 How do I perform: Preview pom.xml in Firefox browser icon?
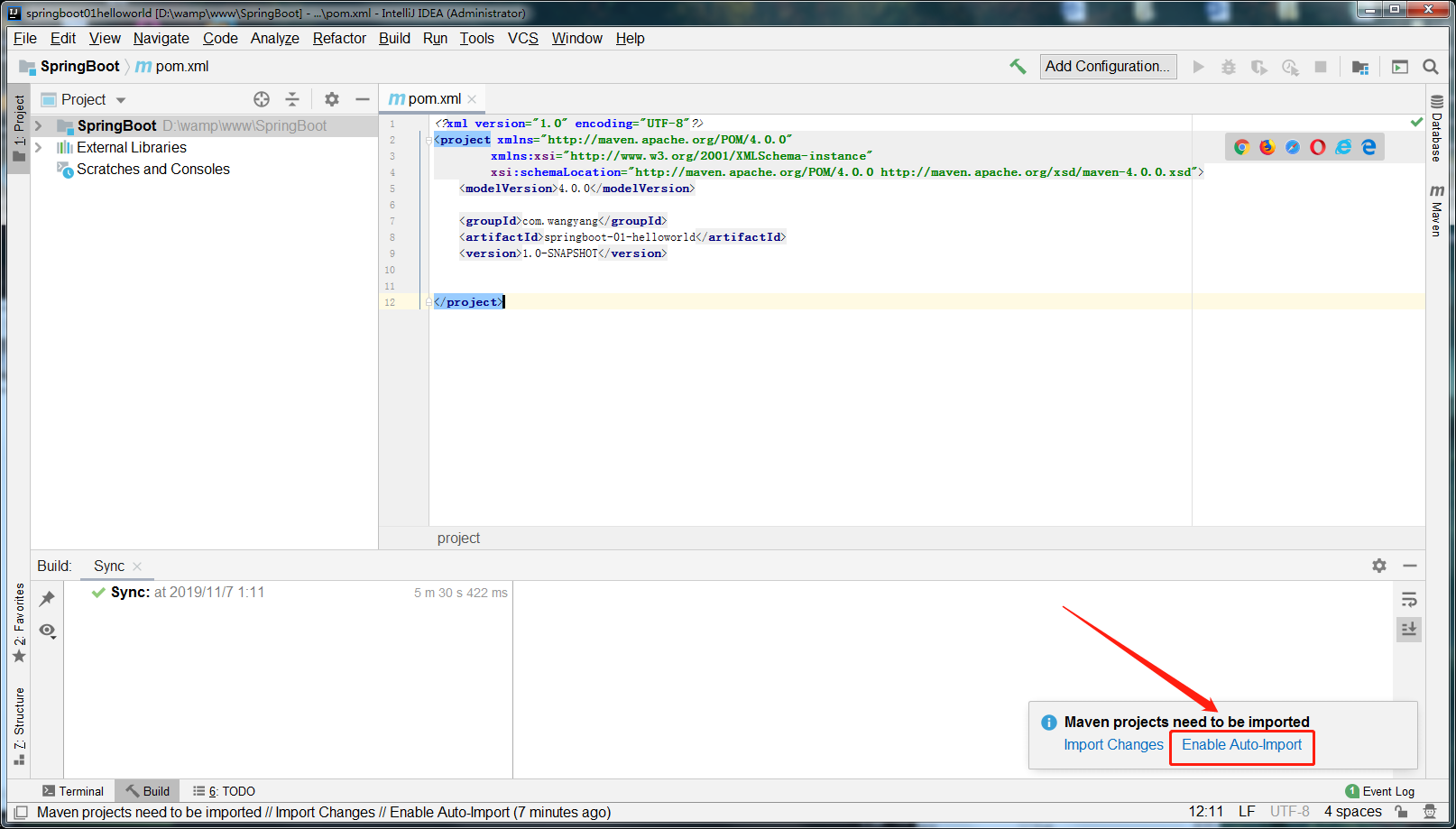(x=1267, y=147)
